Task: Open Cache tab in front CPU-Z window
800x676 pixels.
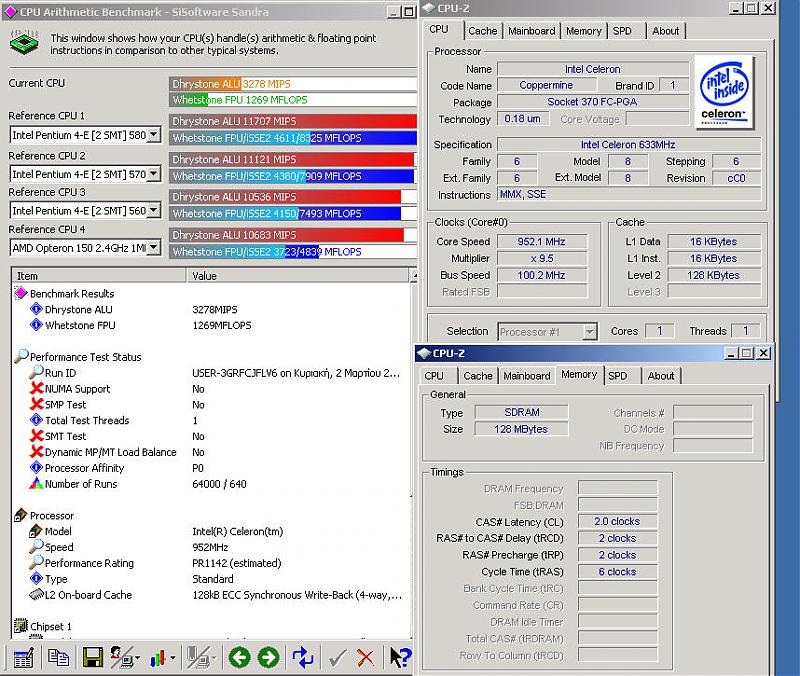Action: click(478, 376)
